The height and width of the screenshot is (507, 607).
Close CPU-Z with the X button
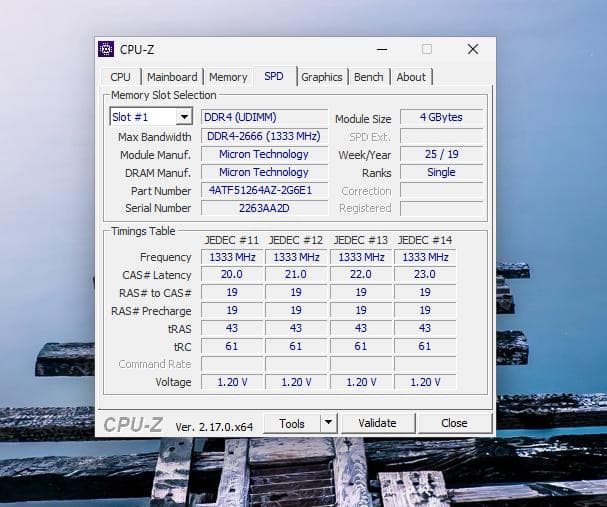pyautogui.click(x=473, y=49)
